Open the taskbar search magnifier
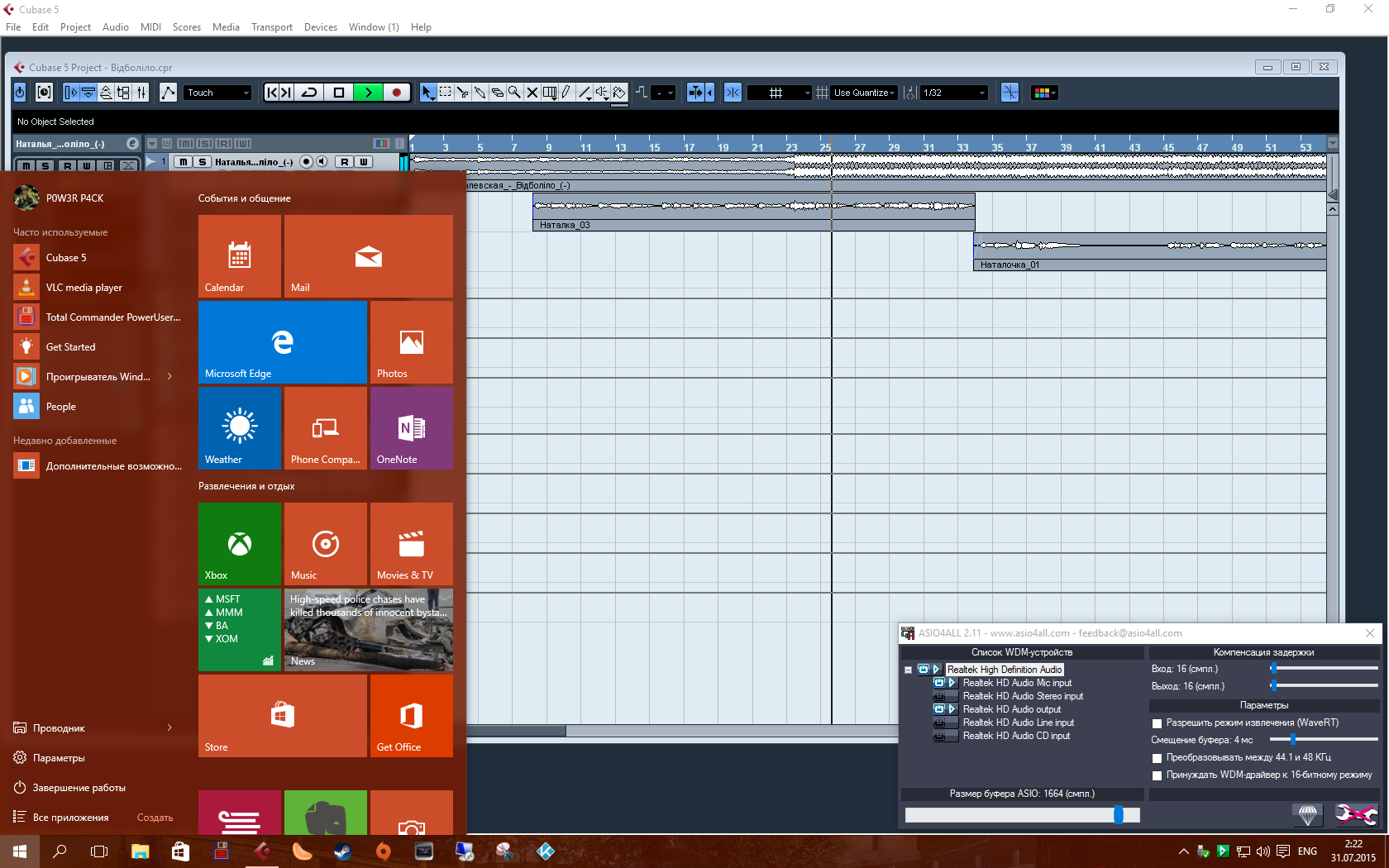Image resolution: width=1389 pixels, height=868 pixels. (60, 851)
